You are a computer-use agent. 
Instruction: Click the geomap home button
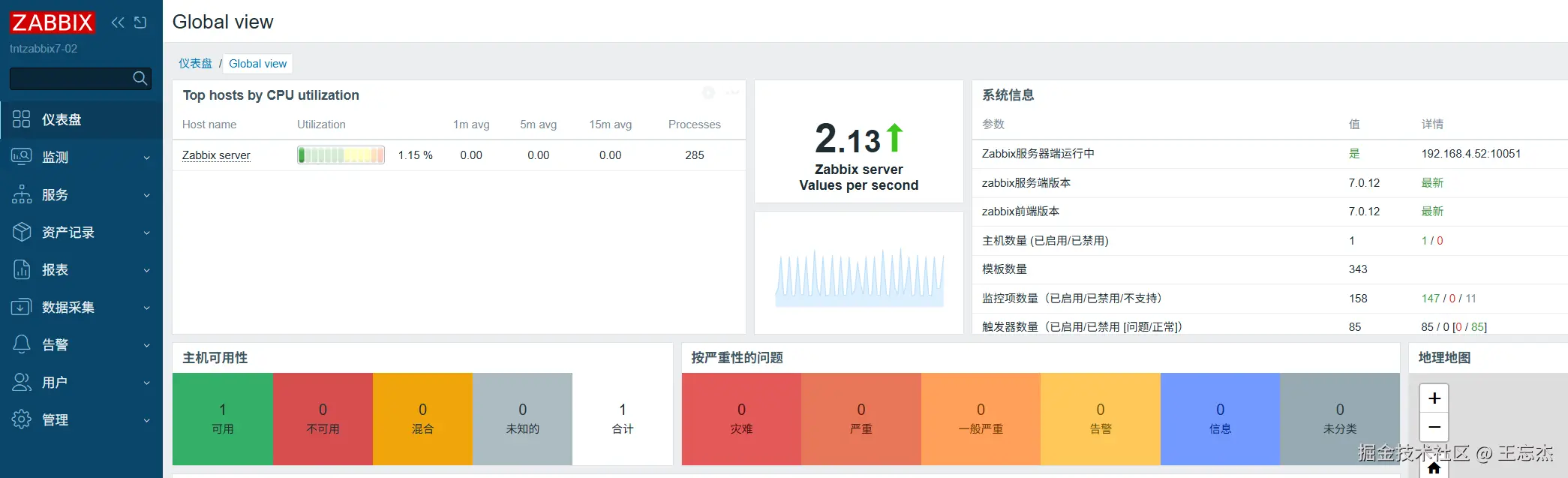1434,467
